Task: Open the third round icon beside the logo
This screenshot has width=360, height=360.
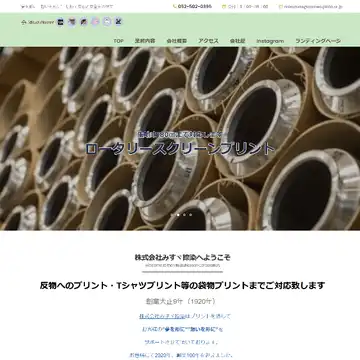Action: pyautogui.click(x=84, y=22)
